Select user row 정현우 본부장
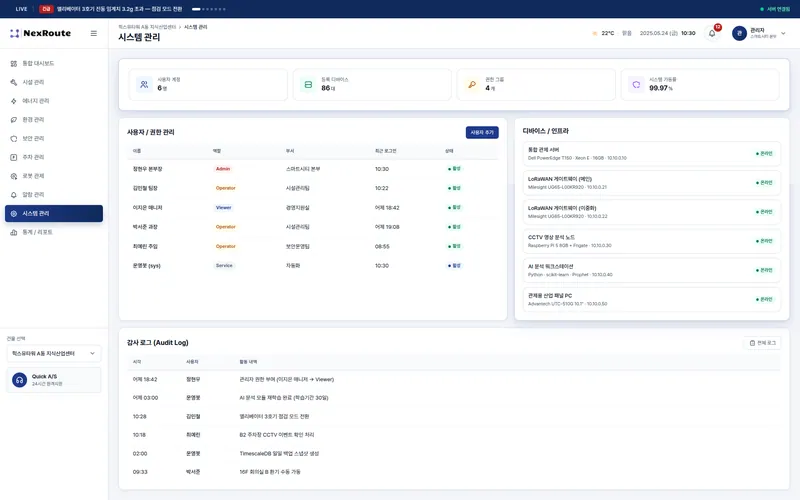Viewport: 800px width, 500px height. pyautogui.click(x=313, y=169)
